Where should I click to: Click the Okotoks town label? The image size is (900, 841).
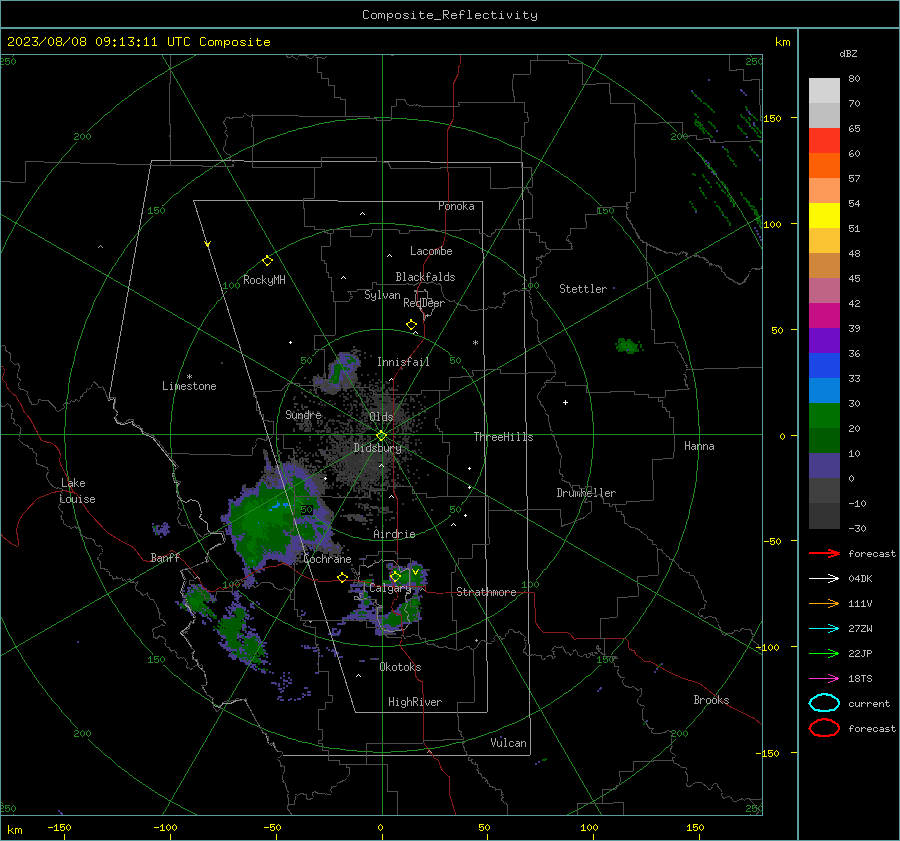coord(400,667)
